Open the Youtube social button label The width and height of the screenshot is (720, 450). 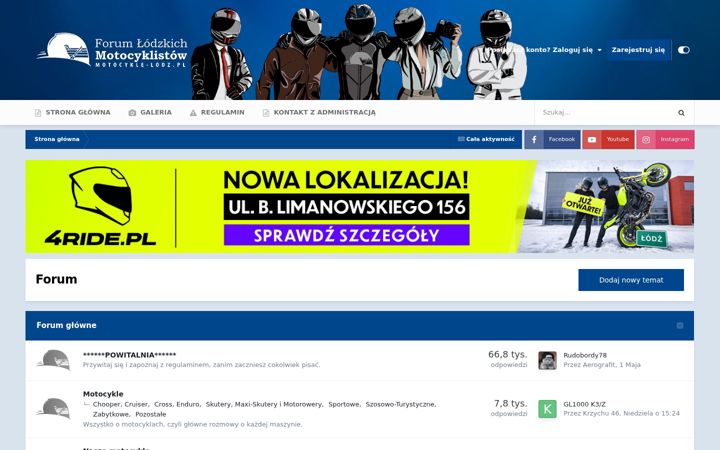[x=618, y=139]
